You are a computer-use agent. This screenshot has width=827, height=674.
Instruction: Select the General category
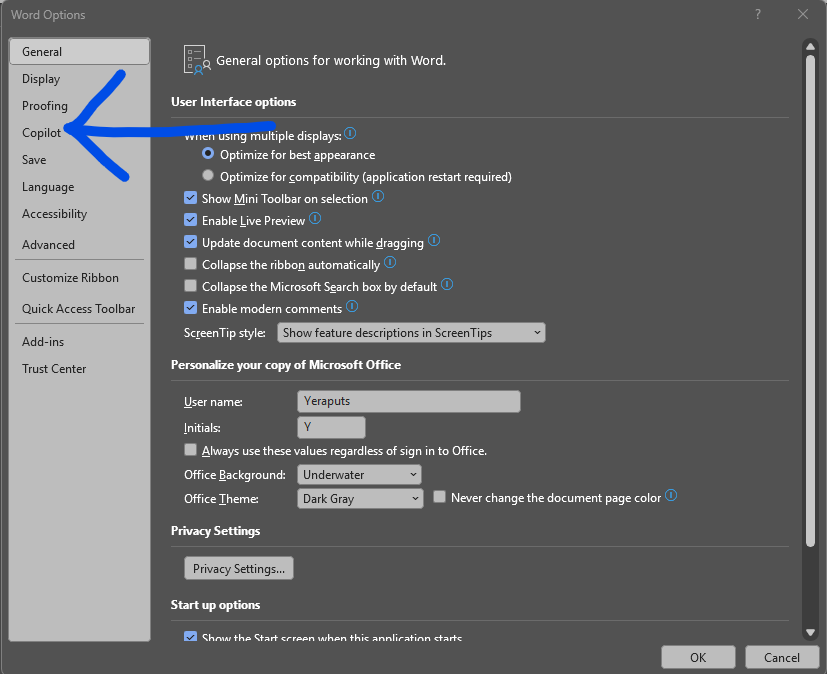(80, 52)
